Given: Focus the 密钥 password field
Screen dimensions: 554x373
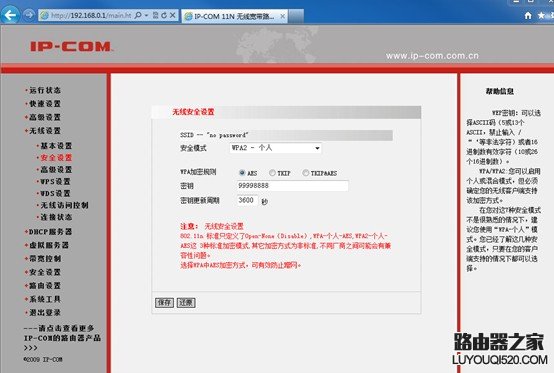Looking at the screenshot, I should 293,186.
